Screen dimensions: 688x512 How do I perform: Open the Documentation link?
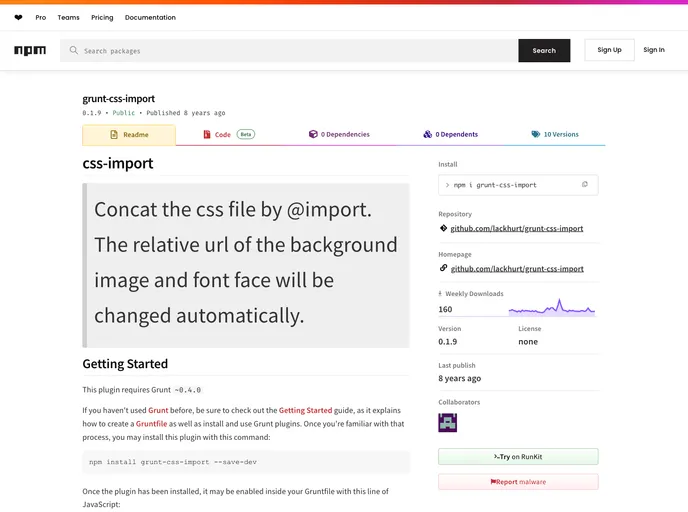pyautogui.click(x=150, y=18)
